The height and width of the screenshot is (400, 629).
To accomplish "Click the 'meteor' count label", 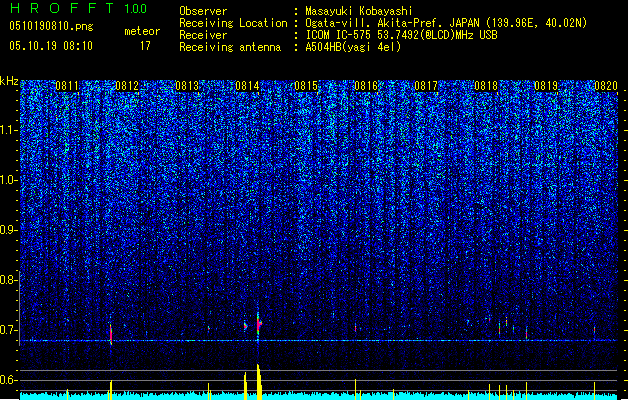I will [x=142, y=31].
